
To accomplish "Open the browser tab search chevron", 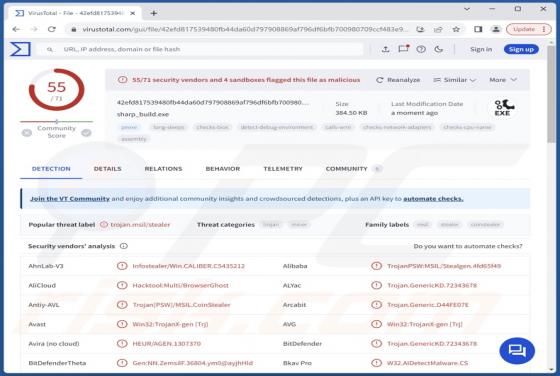I will (x=466, y=9).
